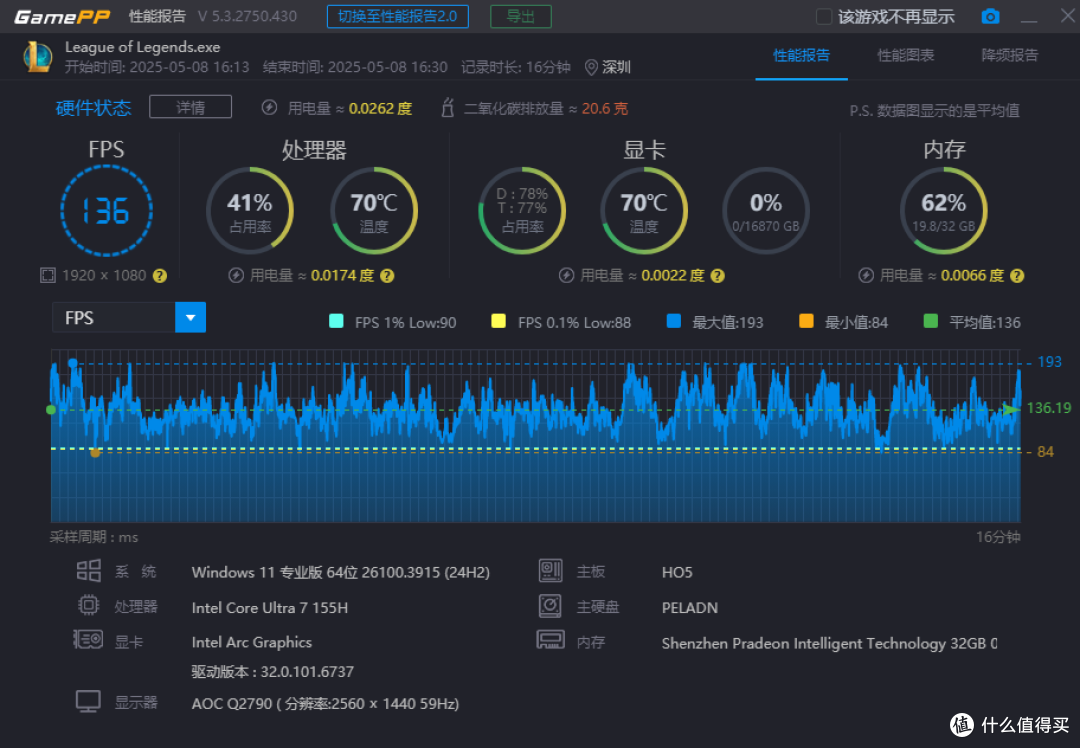Click the yellow FPS 0.1% Low legend swatch
Screen dimensions: 1080x748
[498, 321]
